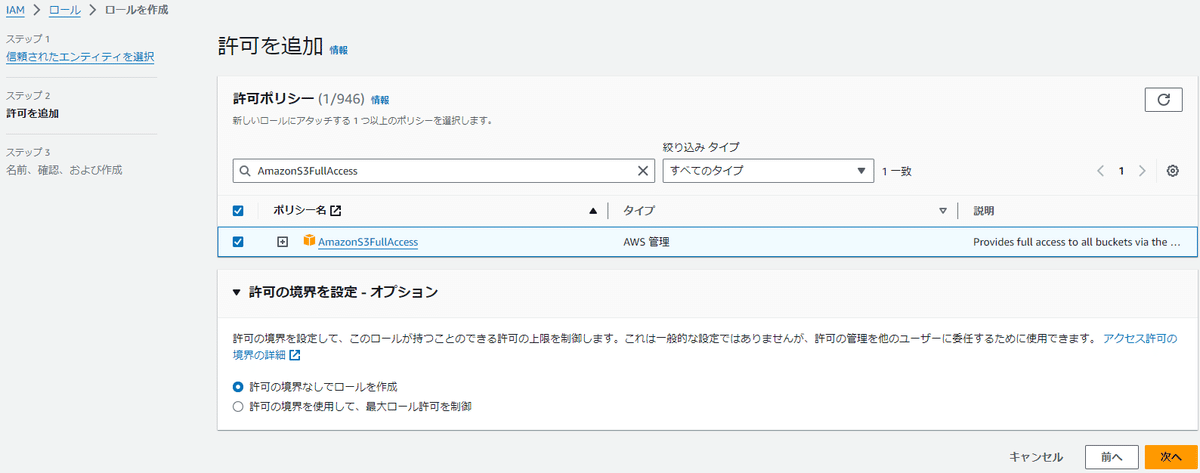Click the 1 一致 match count text
This screenshot has height=473, width=1200.
(x=897, y=171)
